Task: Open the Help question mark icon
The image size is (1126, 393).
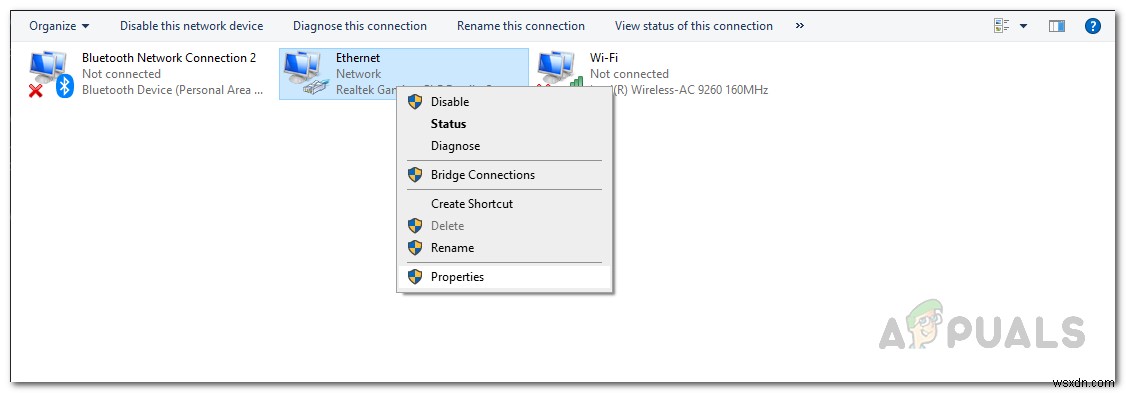Action: (x=1092, y=26)
